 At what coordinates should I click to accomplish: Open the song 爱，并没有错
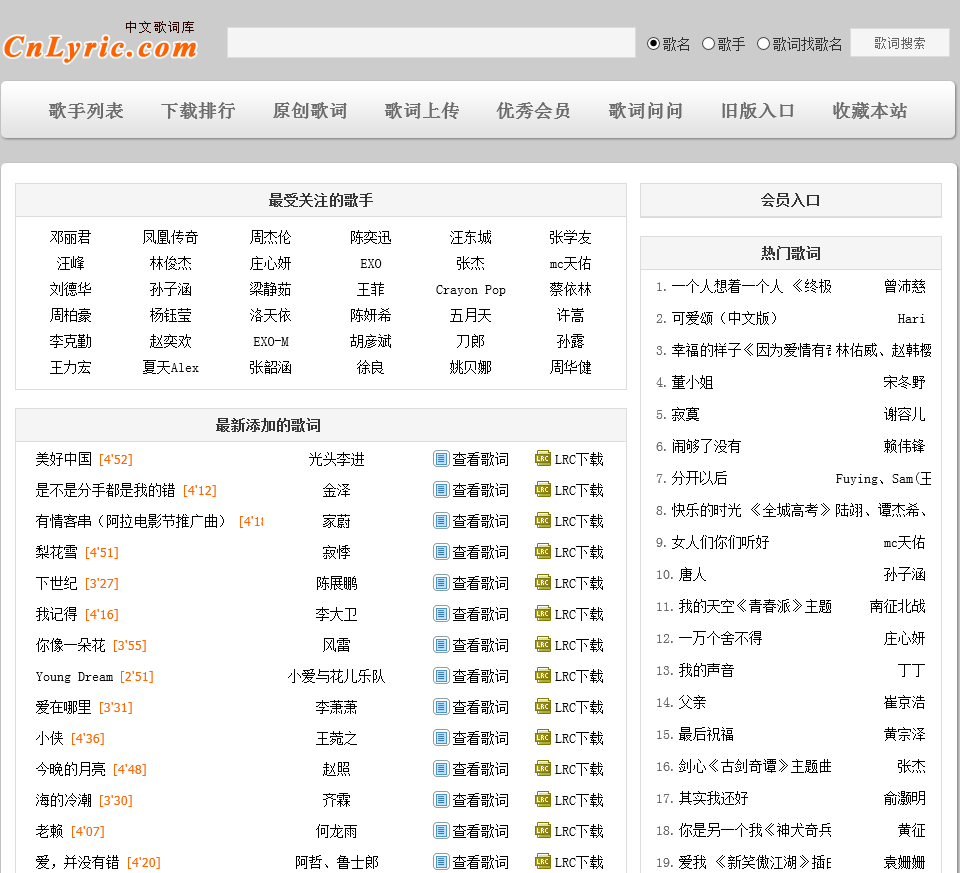click(x=77, y=862)
